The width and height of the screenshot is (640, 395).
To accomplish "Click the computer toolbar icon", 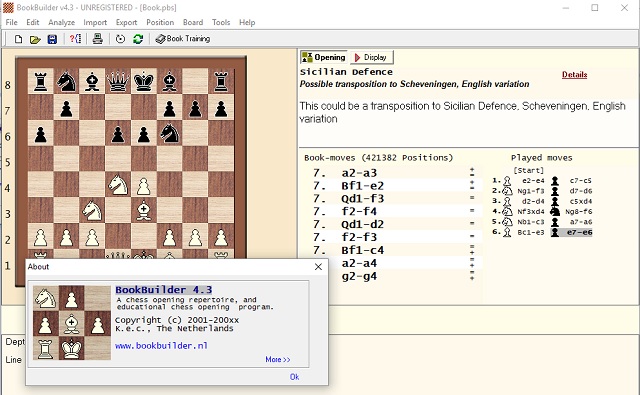I will [x=98, y=39].
